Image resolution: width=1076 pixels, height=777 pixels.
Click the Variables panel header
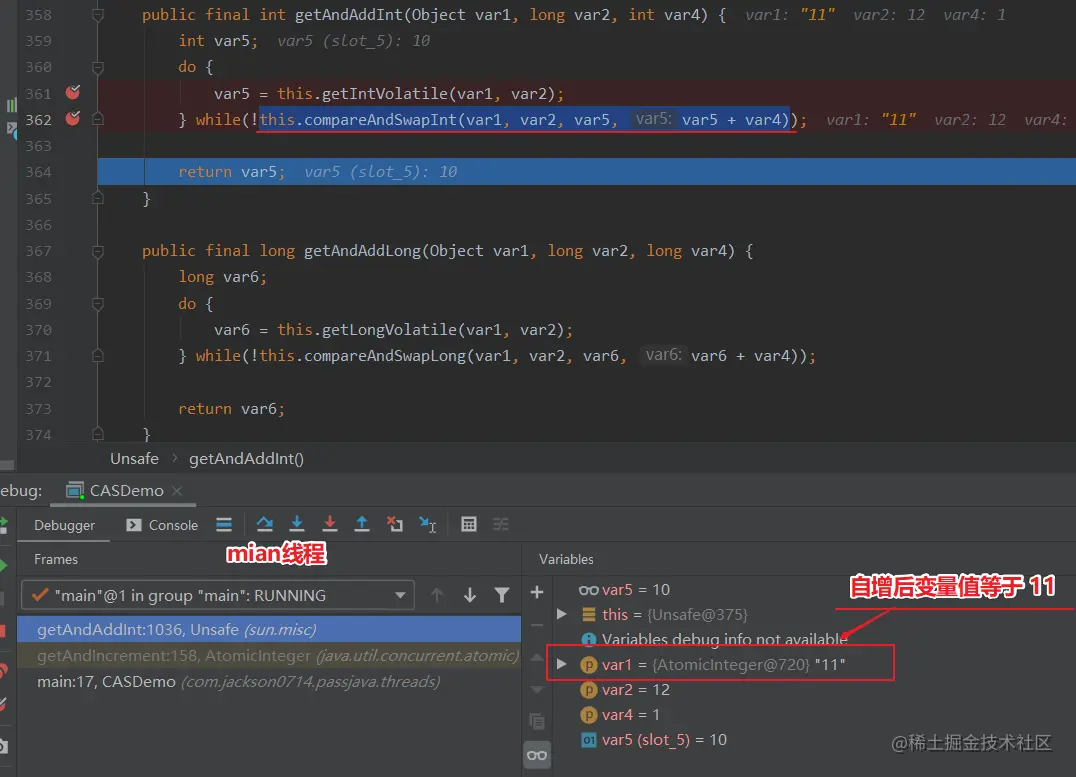point(566,559)
